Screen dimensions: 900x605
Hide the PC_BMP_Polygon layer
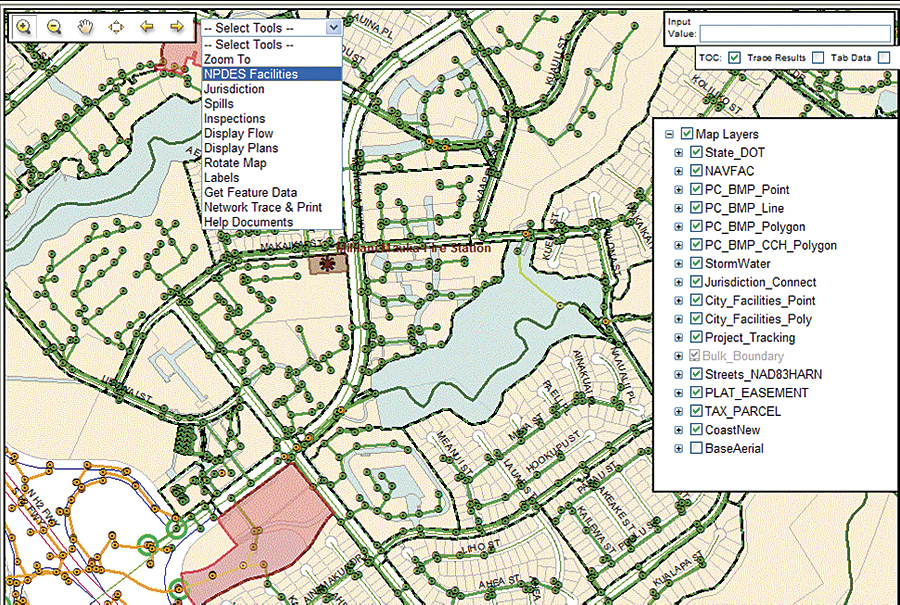click(x=696, y=226)
